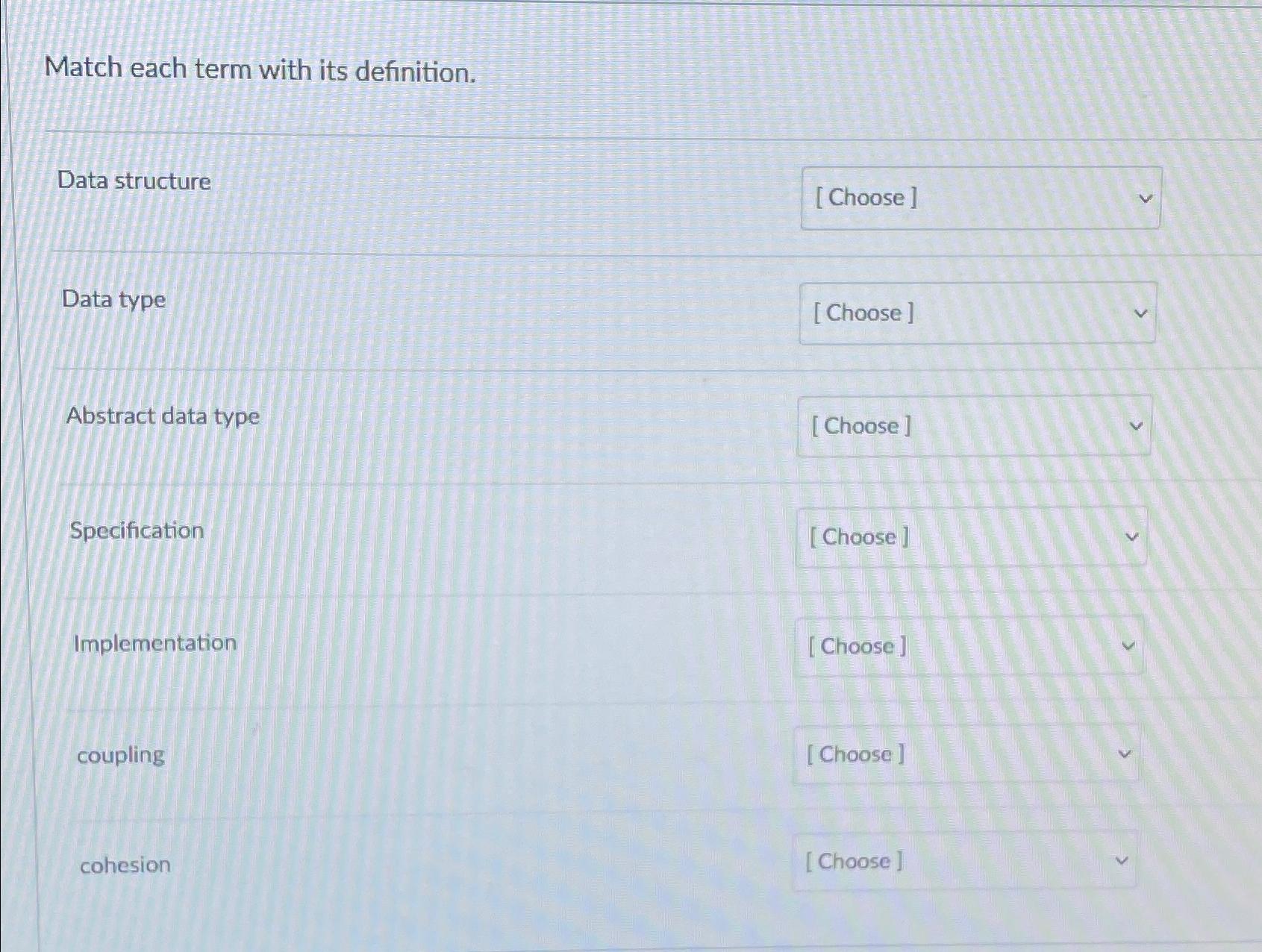Image resolution: width=1262 pixels, height=952 pixels.
Task: Open the Data structure answer dropdown
Action: 980,198
